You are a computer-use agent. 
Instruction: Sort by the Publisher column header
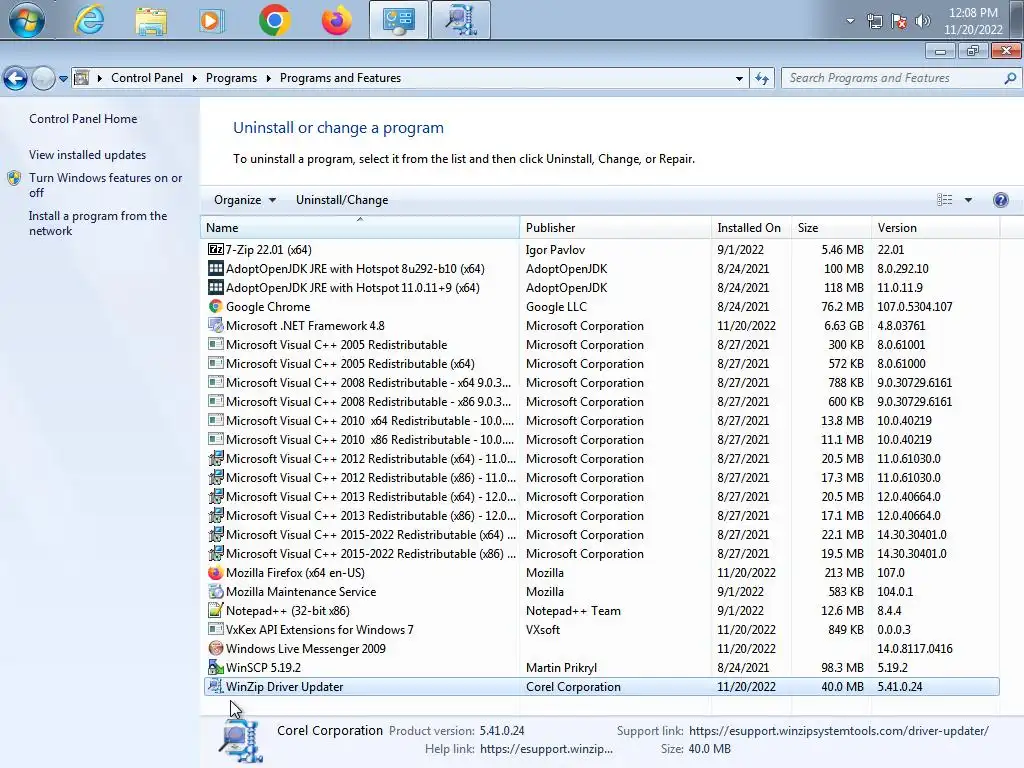coord(615,228)
